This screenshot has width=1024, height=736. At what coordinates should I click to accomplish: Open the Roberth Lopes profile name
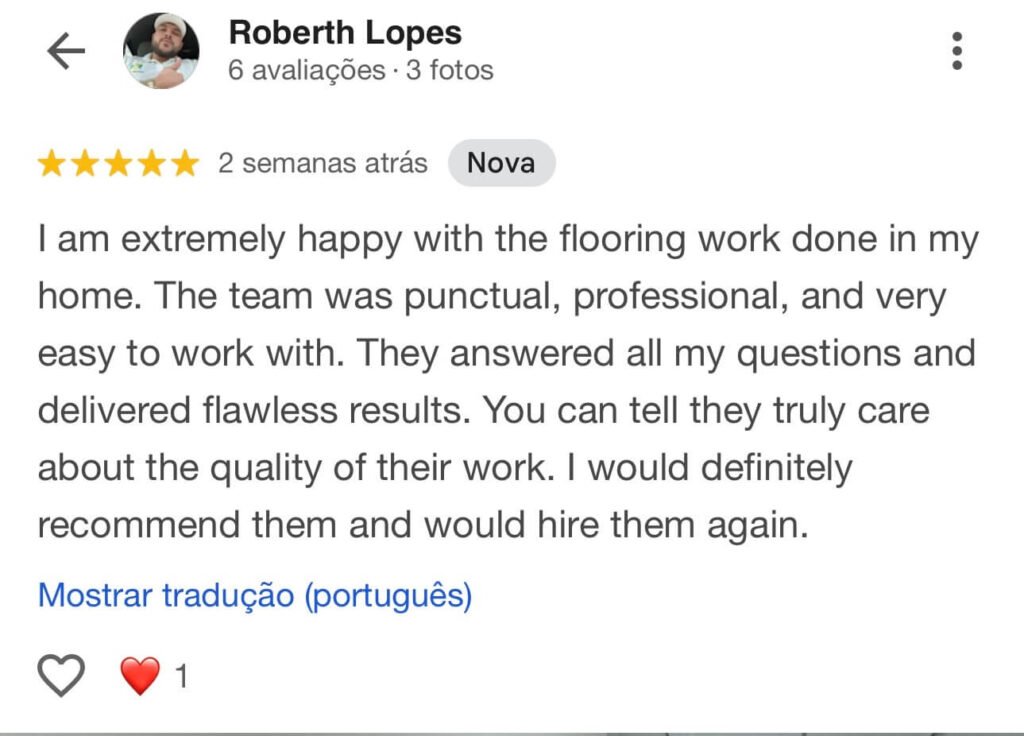coord(345,33)
